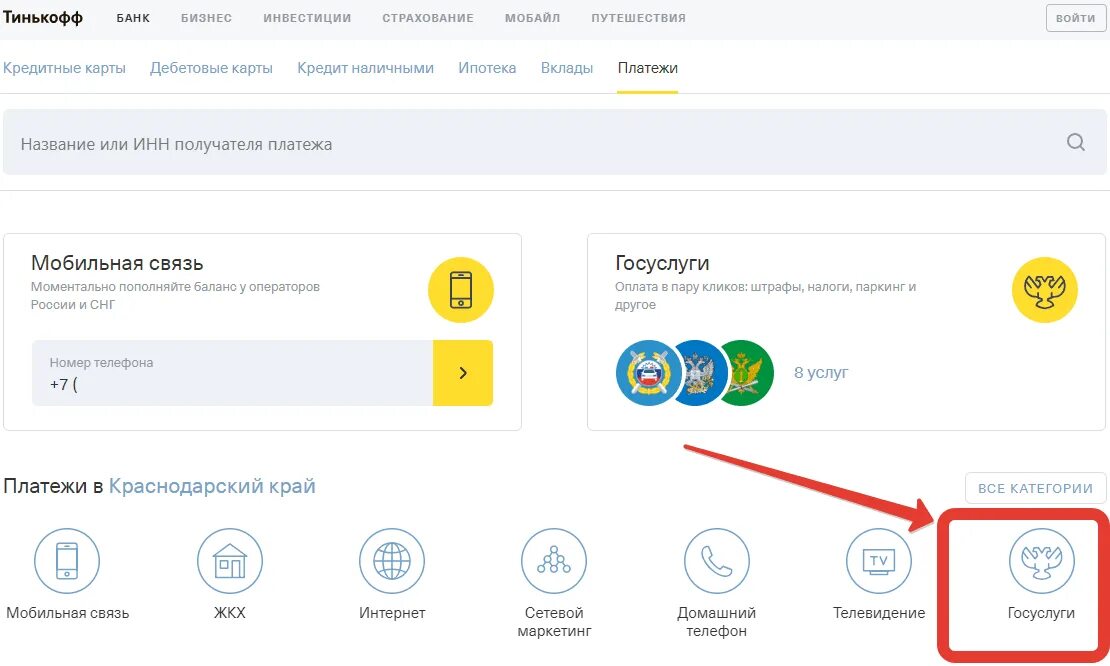
Task: Switch to Кредитные карты tab
Action: 64,68
